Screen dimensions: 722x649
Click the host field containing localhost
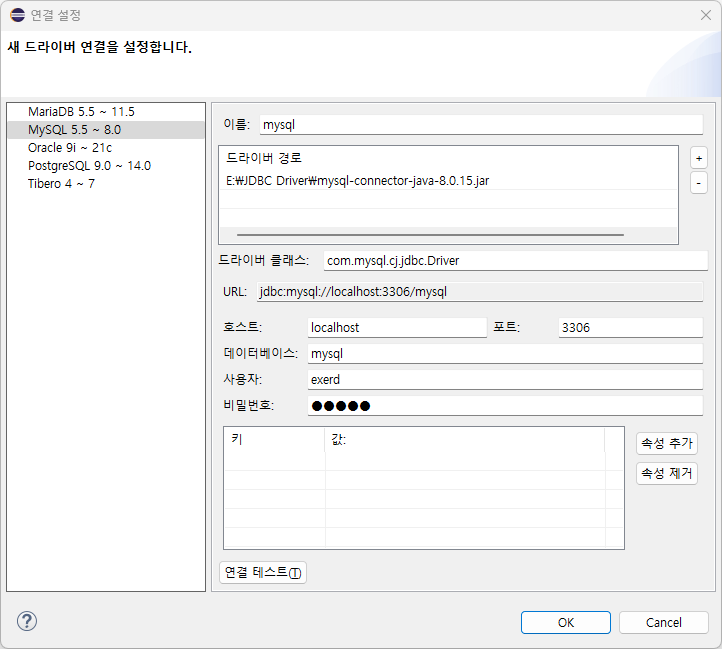pos(397,327)
